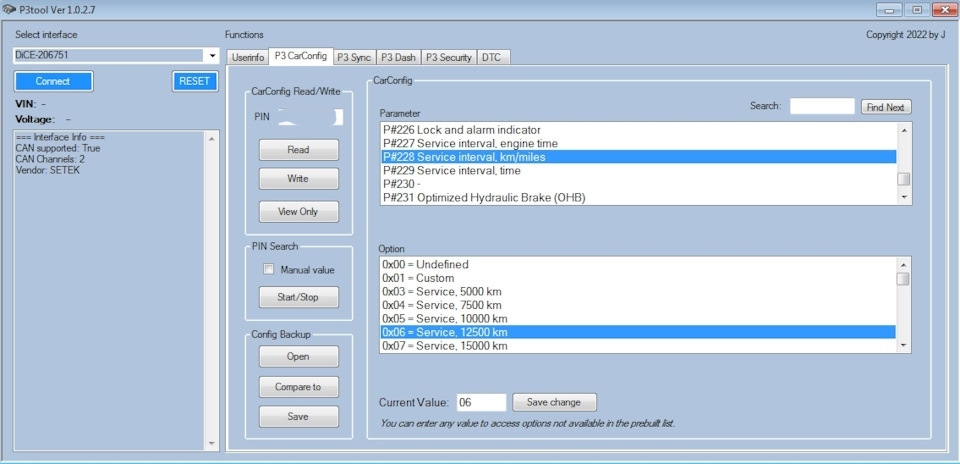Click the Read button

[x=298, y=149]
